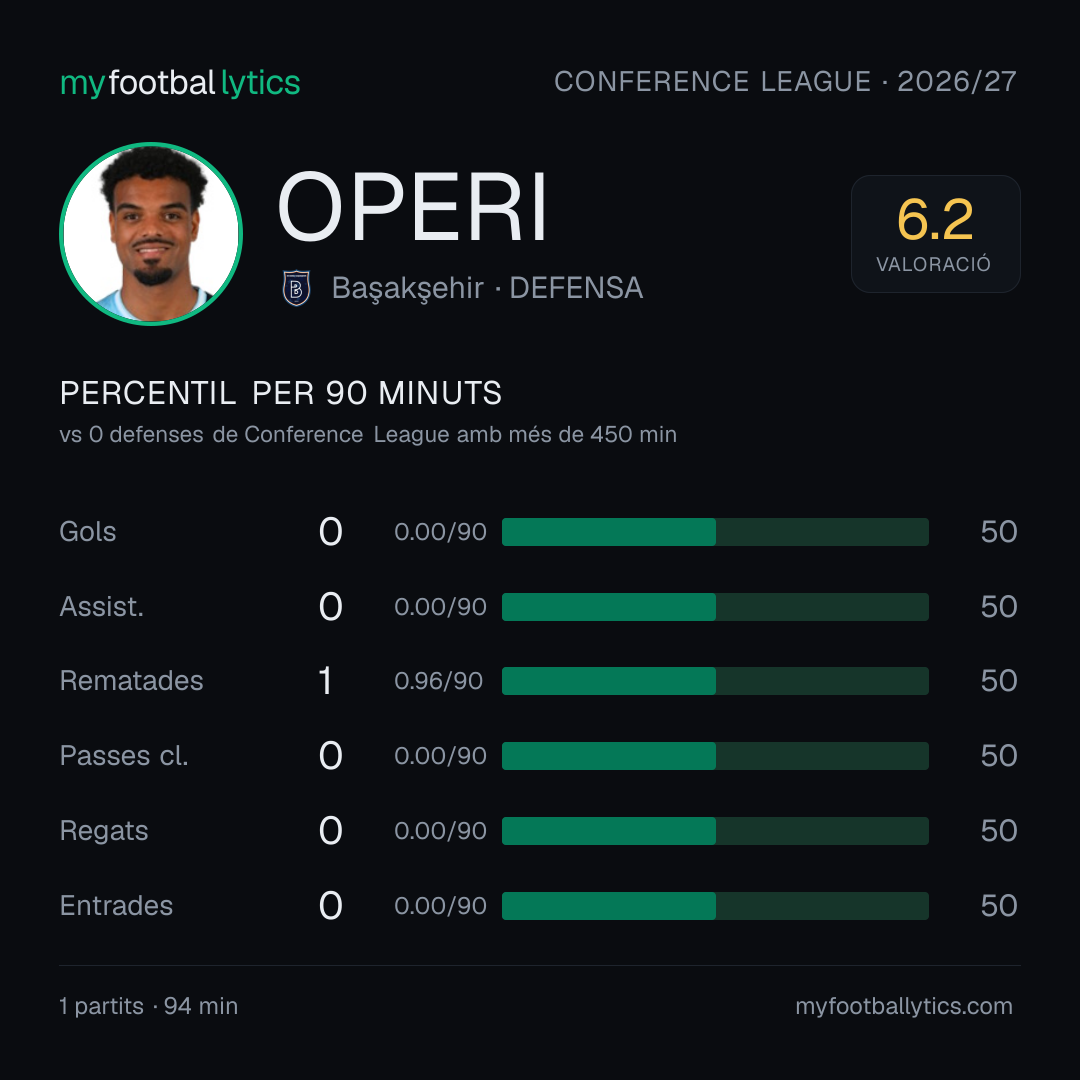
Task: Click the Entrades percentile number 50
Action: point(999,906)
